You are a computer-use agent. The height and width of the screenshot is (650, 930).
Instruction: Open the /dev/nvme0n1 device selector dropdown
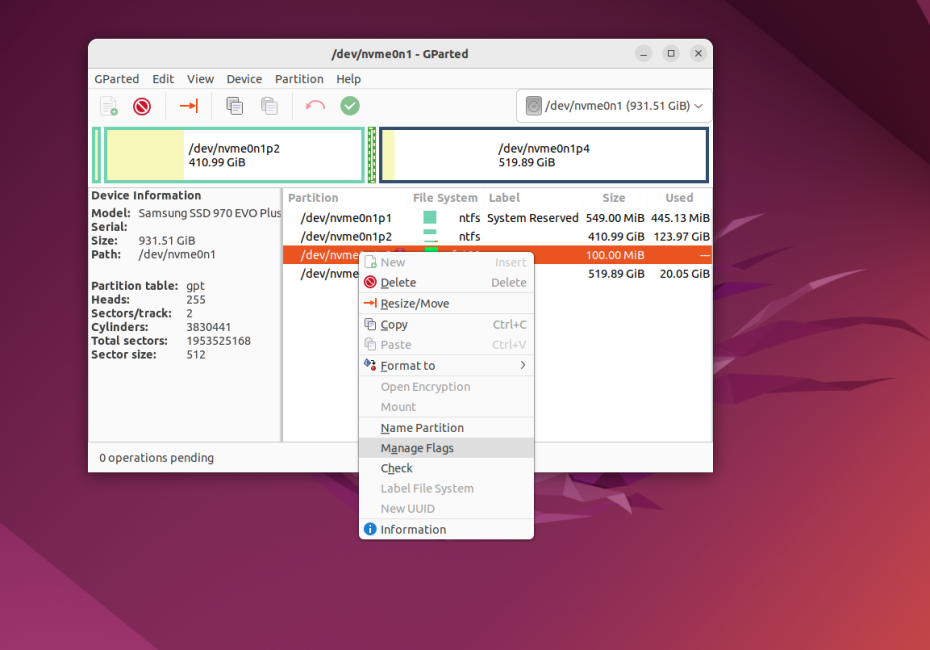click(614, 106)
